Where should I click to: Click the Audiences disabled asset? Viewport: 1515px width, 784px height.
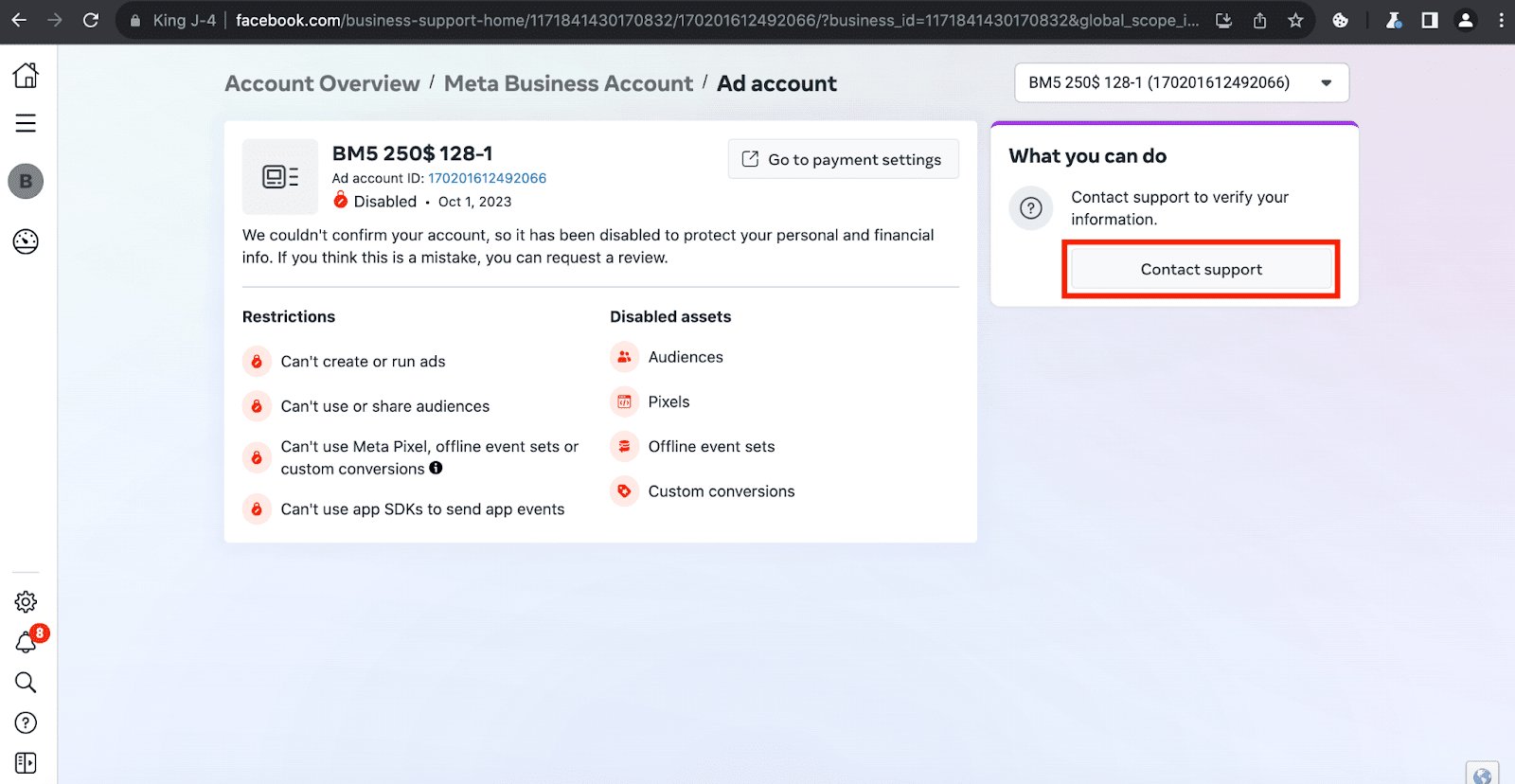click(x=686, y=357)
